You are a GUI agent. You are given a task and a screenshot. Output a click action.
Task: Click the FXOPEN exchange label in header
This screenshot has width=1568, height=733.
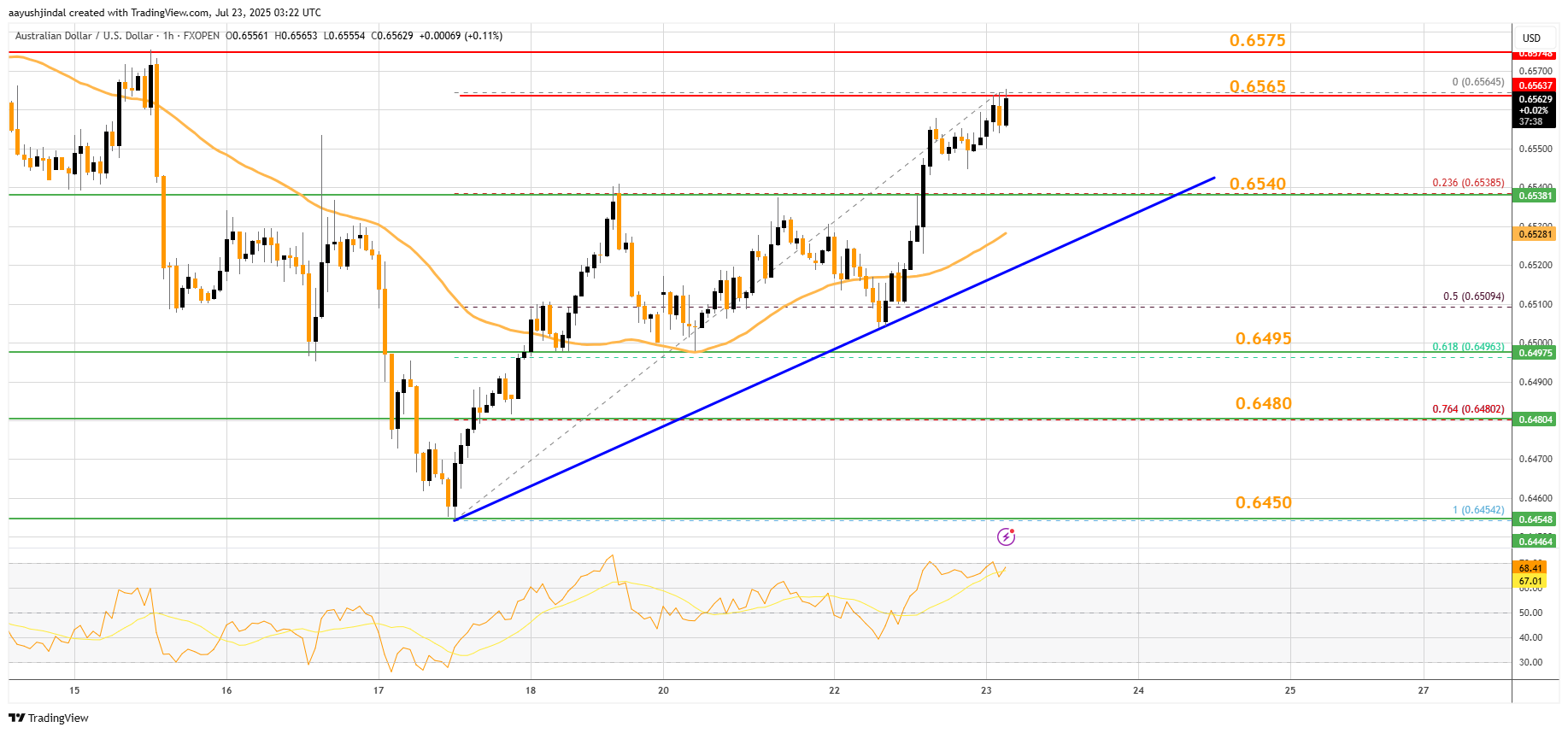point(201,36)
